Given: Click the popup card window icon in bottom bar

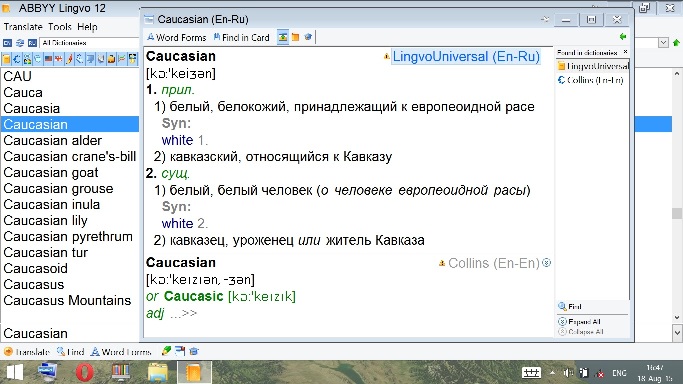Looking at the screenshot, I should 179,351.
